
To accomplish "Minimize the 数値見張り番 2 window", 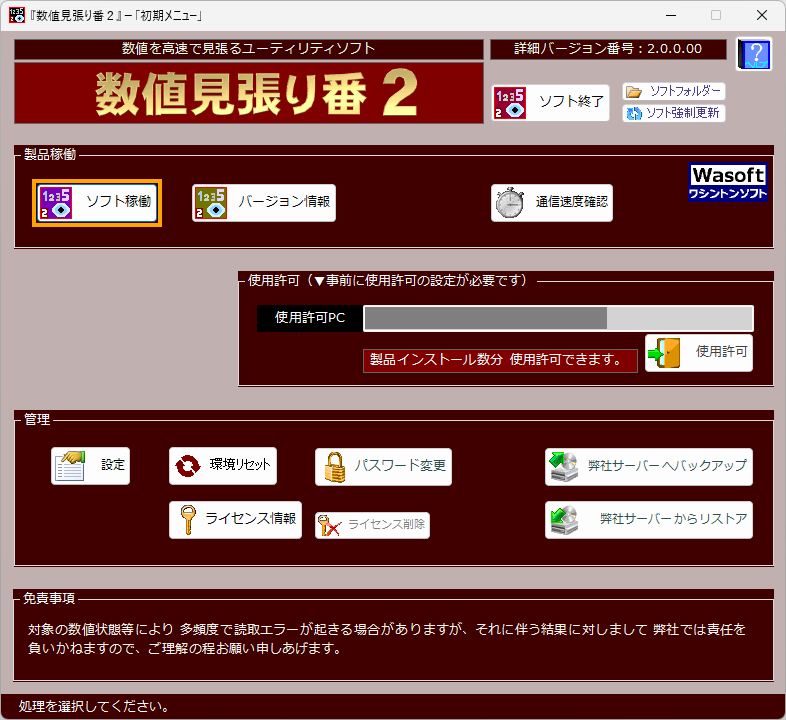I will pyautogui.click(x=671, y=15).
